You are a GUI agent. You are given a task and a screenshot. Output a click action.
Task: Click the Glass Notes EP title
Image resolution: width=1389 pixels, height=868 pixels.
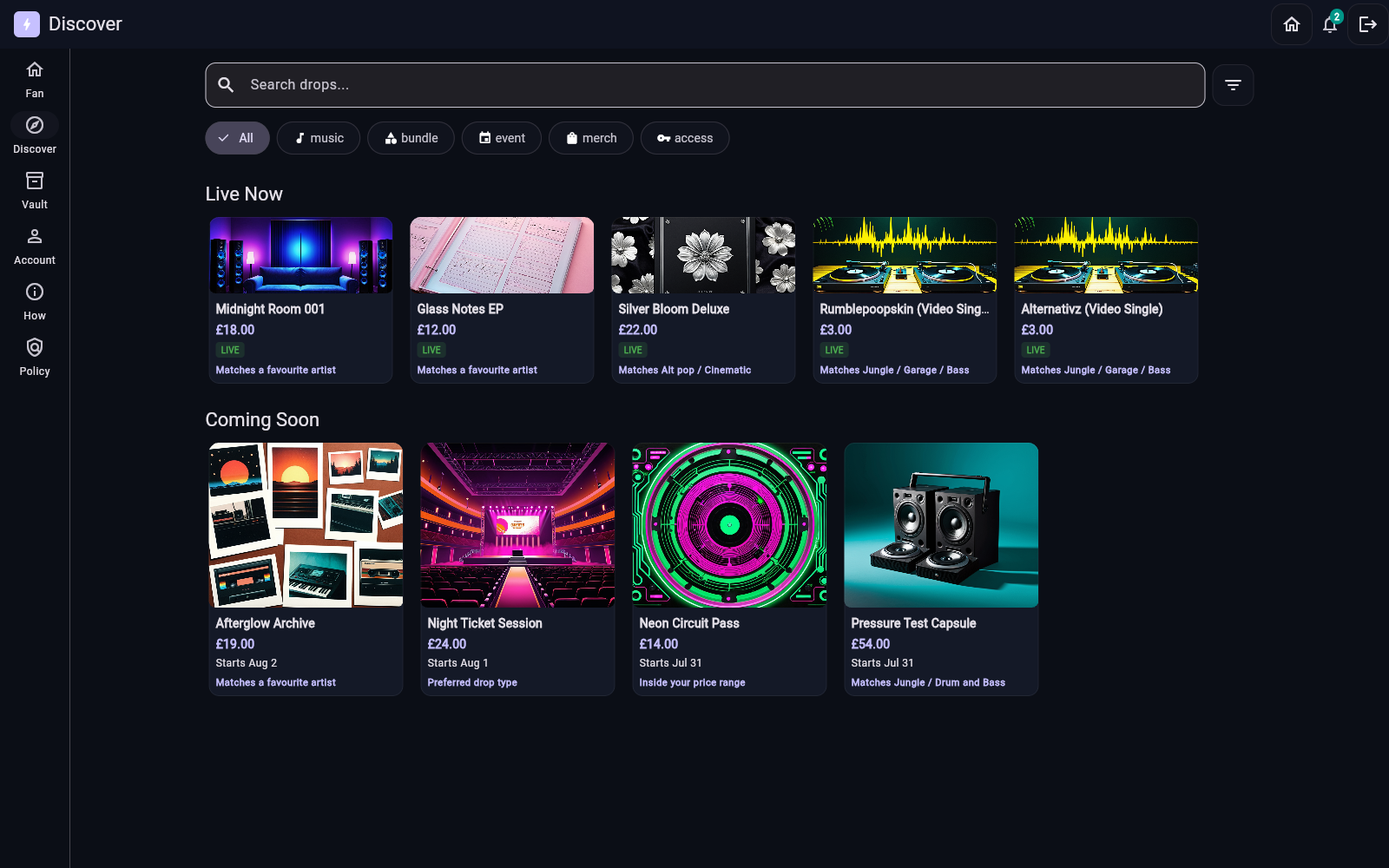pyautogui.click(x=460, y=309)
